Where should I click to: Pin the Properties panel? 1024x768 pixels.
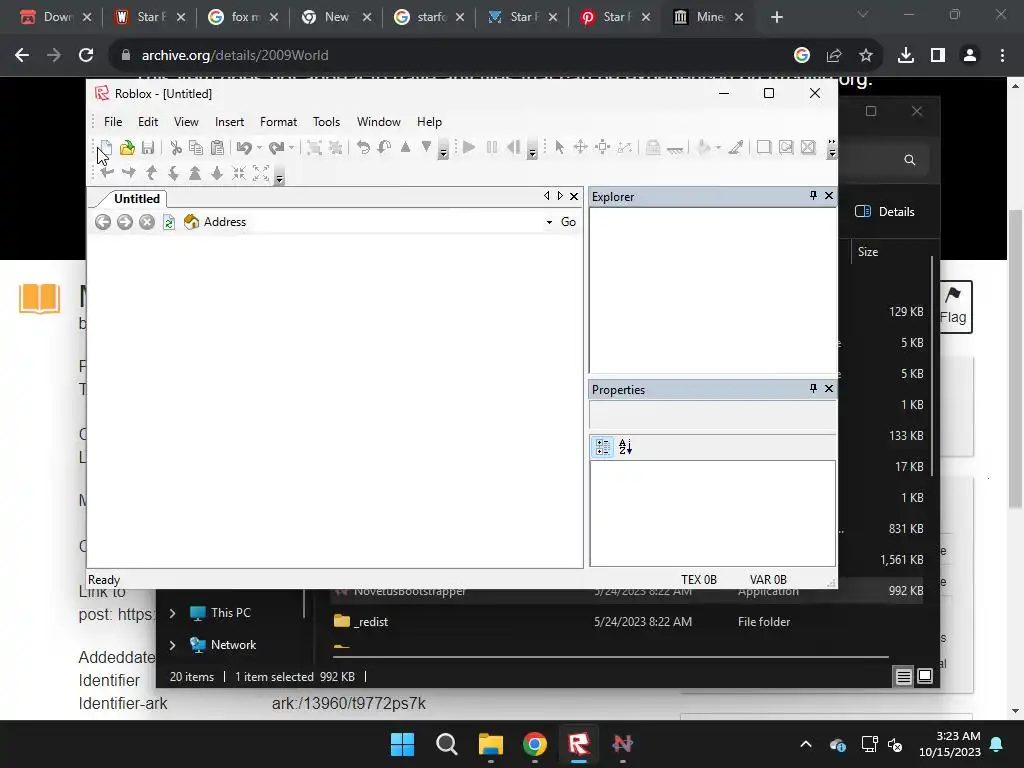(x=813, y=389)
